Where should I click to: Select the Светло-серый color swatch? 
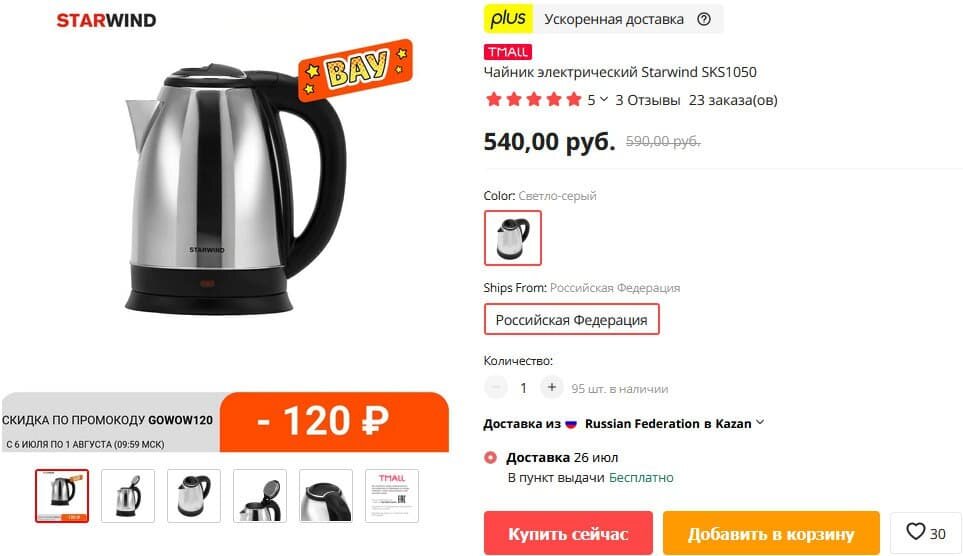click(x=513, y=238)
